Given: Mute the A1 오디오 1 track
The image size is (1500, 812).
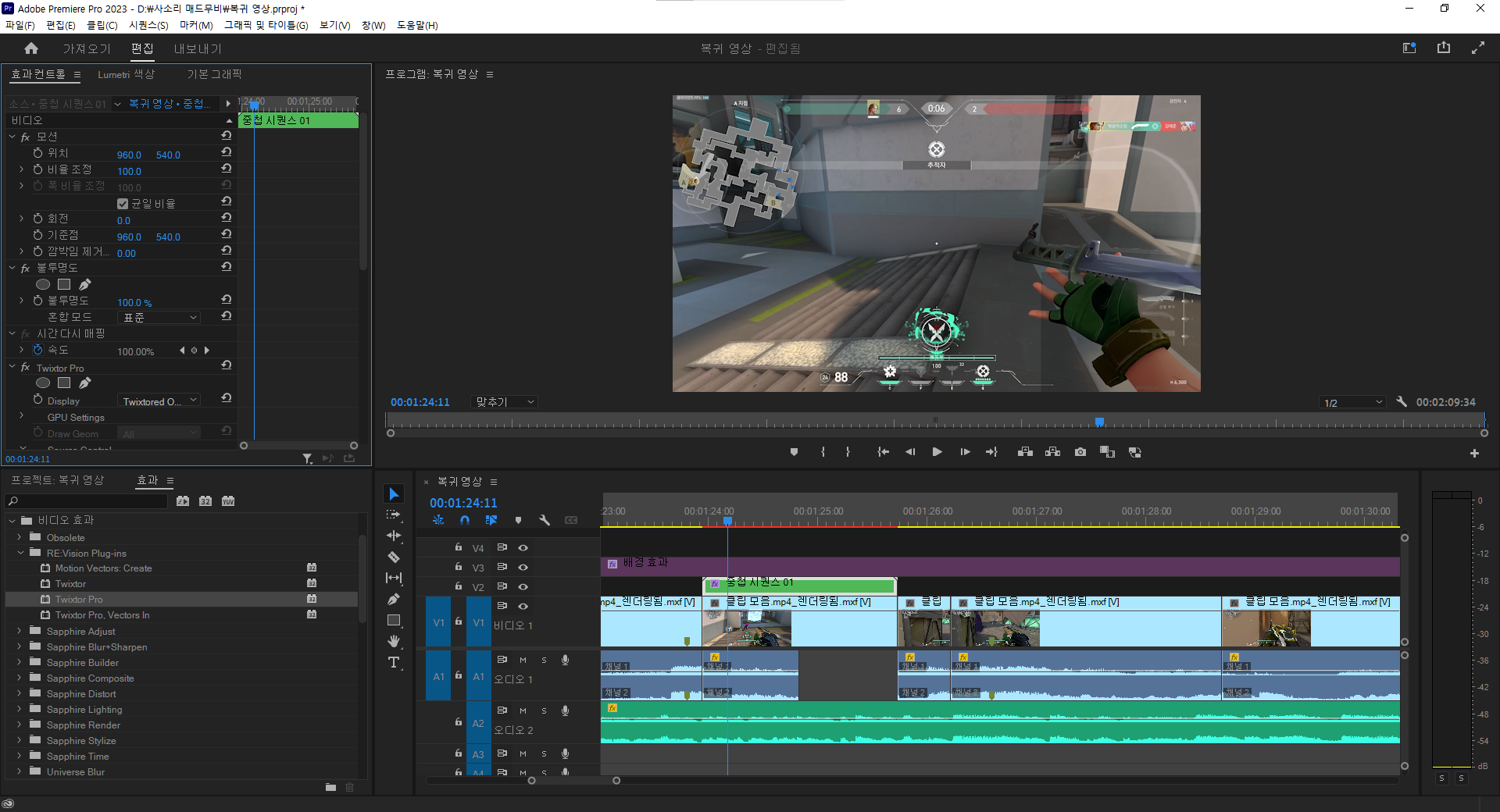Looking at the screenshot, I should 523,661.
